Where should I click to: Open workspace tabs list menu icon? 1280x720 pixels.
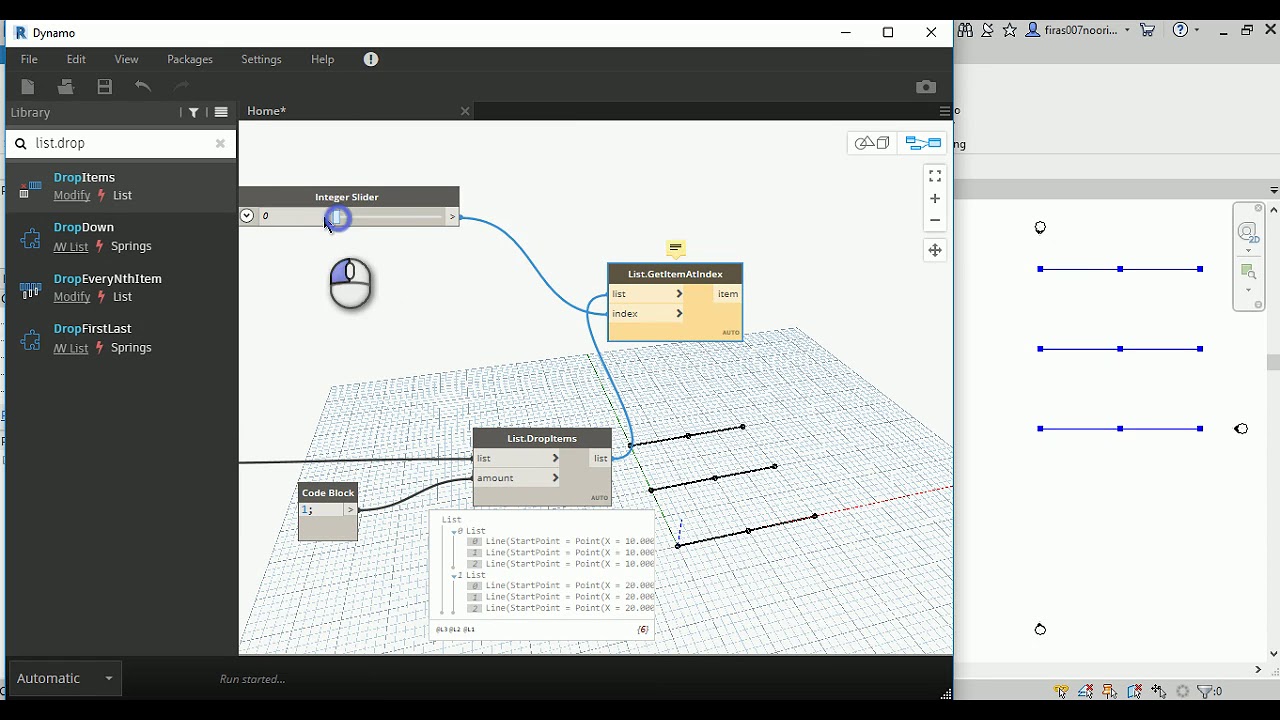944,111
